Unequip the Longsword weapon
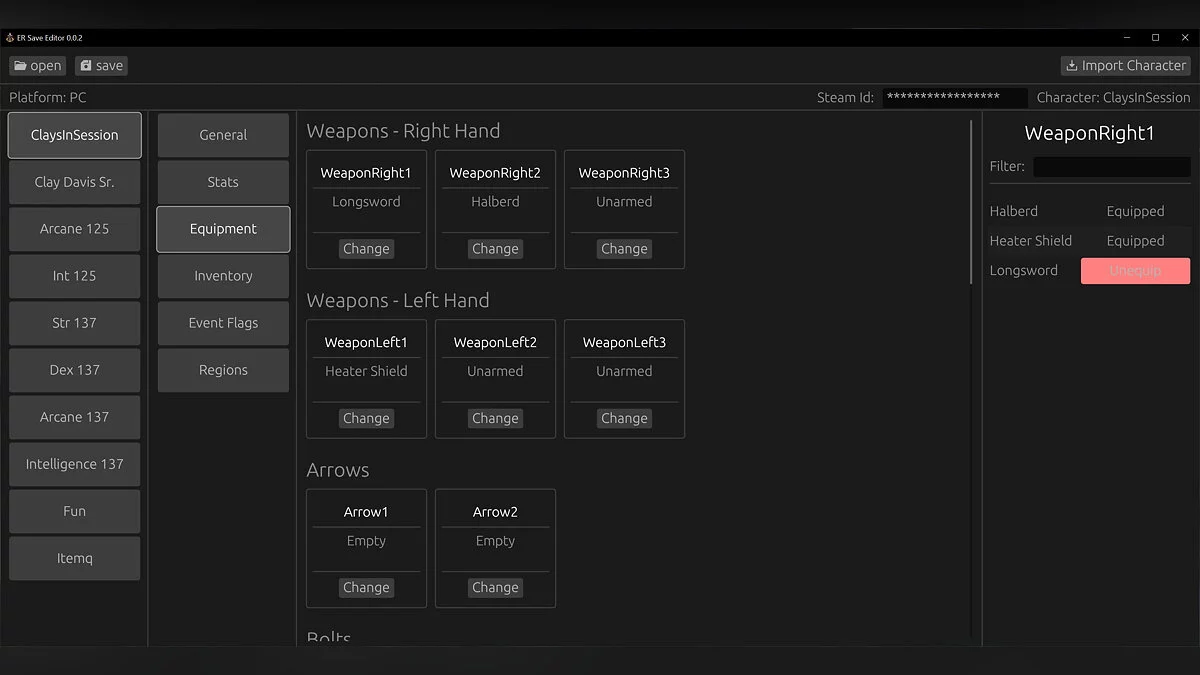Screen dimensions: 1200x675 pos(1135,270)
